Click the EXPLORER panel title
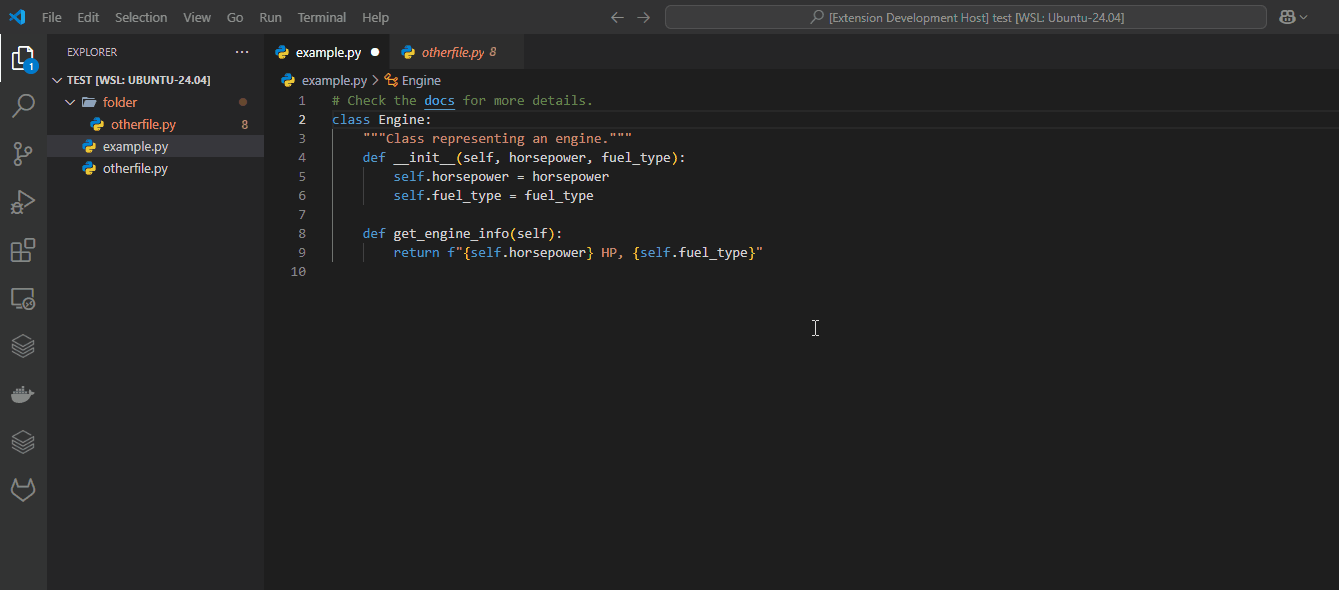This screenshot has width=1339, height=590. click(x=92, y=52)
